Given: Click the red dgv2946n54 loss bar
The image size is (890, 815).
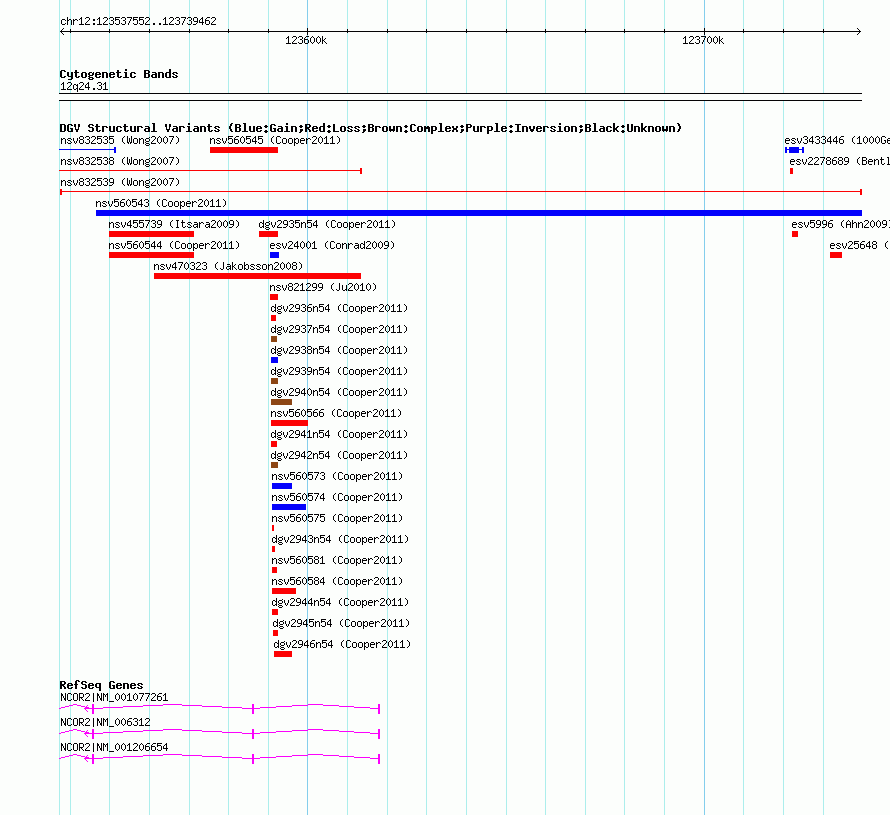Looking at the screenshot, I should 283,654.
